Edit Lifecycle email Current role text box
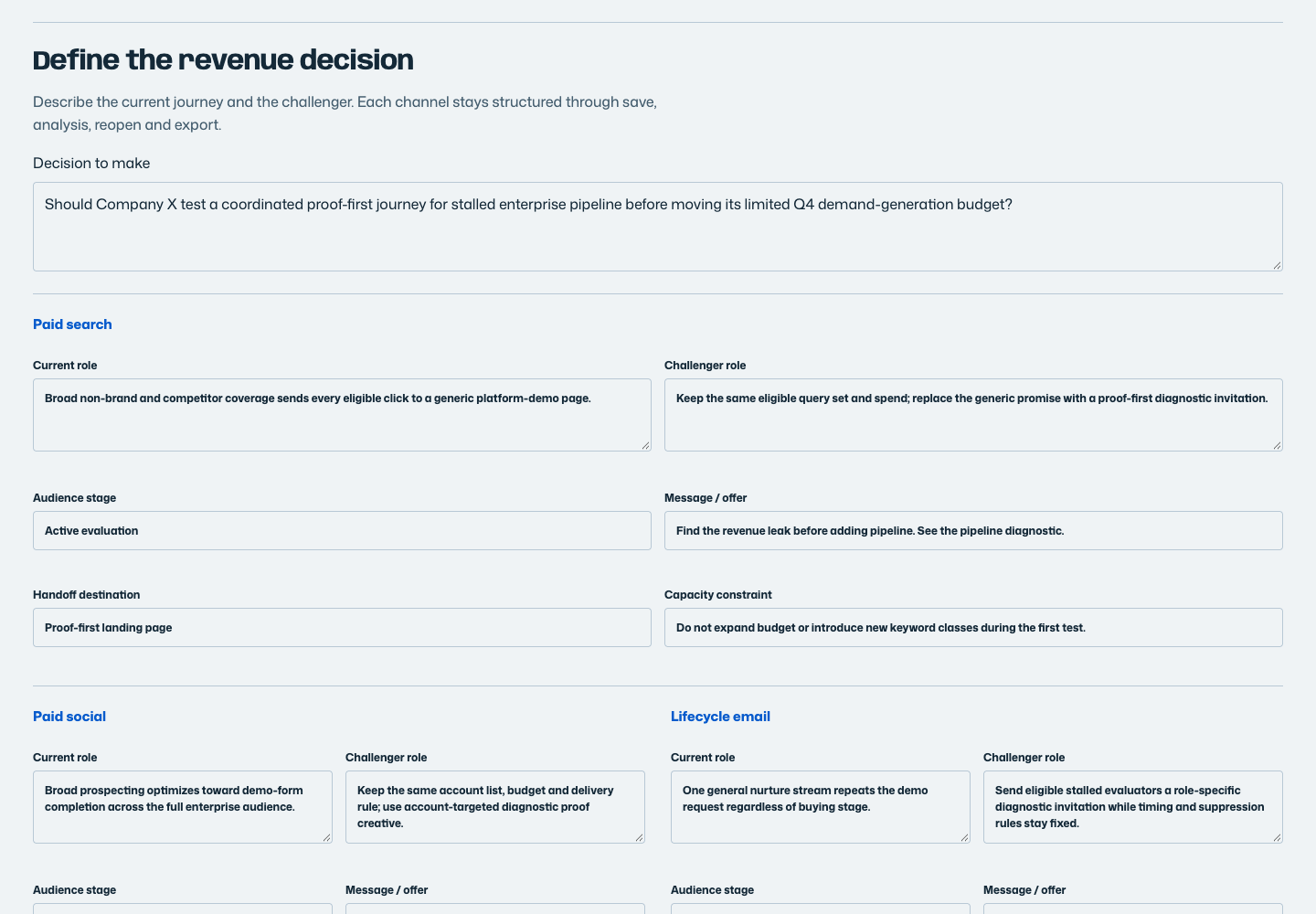 [821, 807]
